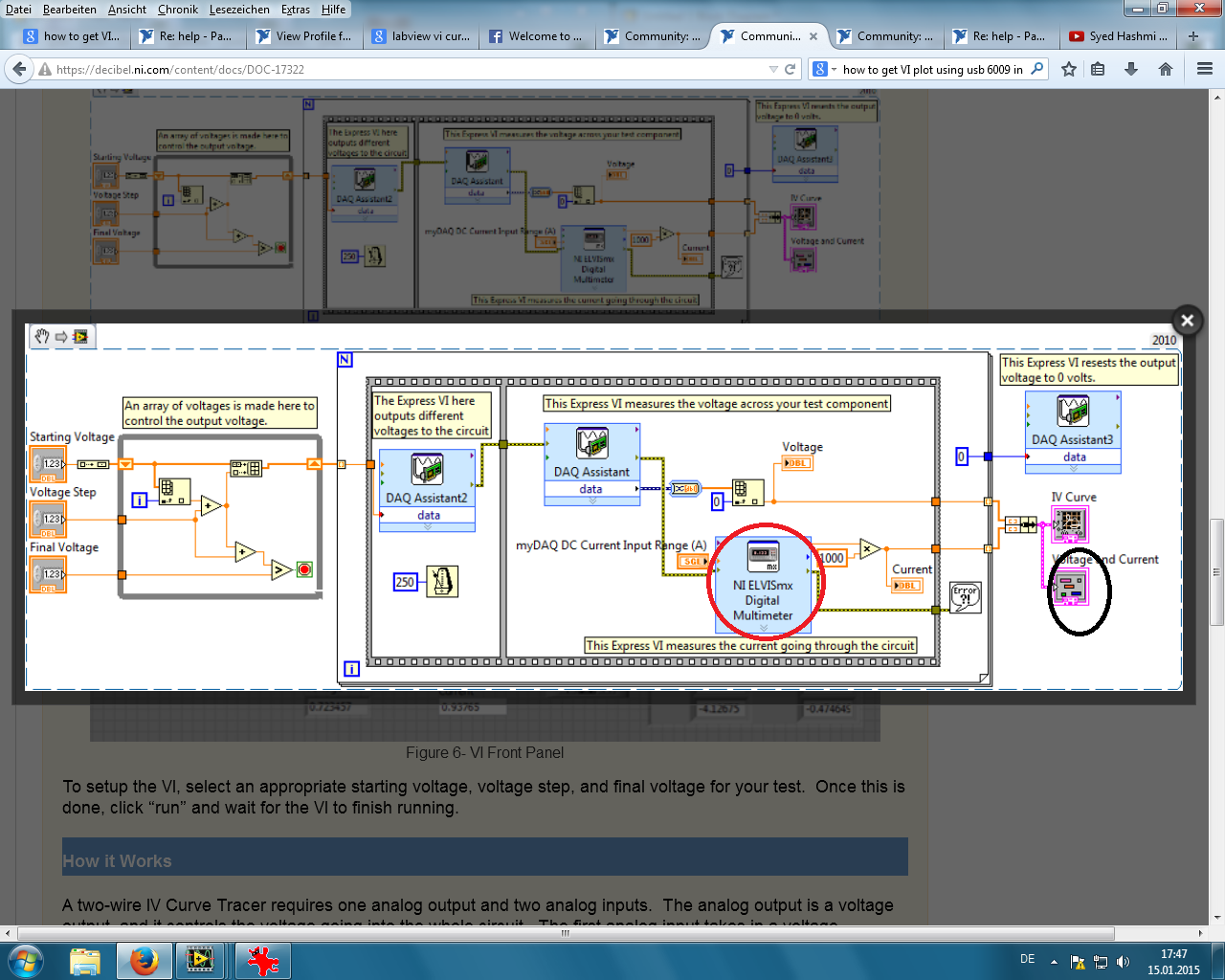Open the Windows Start menu

click(25, 961)
